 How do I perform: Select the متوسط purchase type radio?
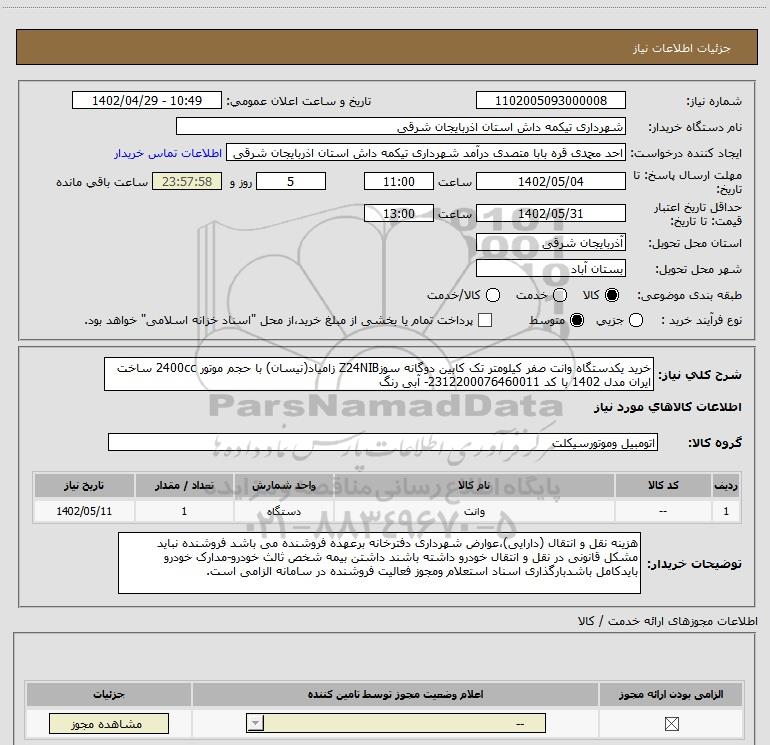point(577,320)
